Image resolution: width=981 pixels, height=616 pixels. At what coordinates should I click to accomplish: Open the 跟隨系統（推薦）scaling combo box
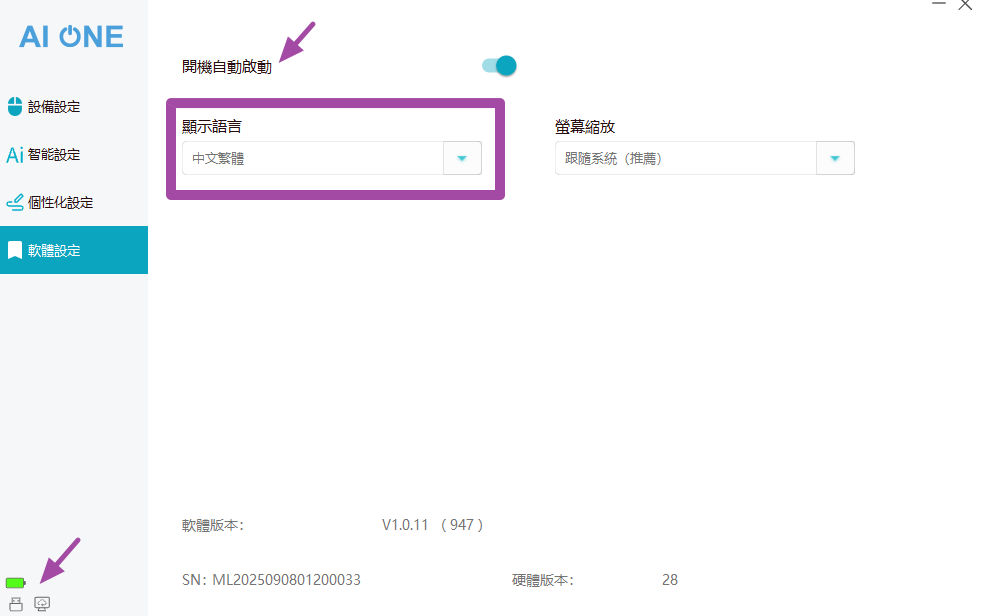pyautogui.click(x=685, y=158)
